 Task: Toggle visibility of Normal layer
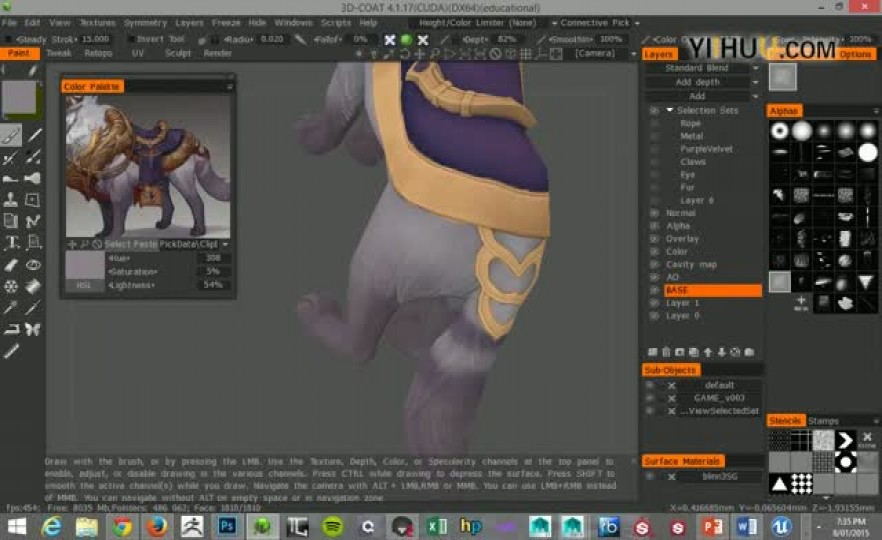coord(654,213)
